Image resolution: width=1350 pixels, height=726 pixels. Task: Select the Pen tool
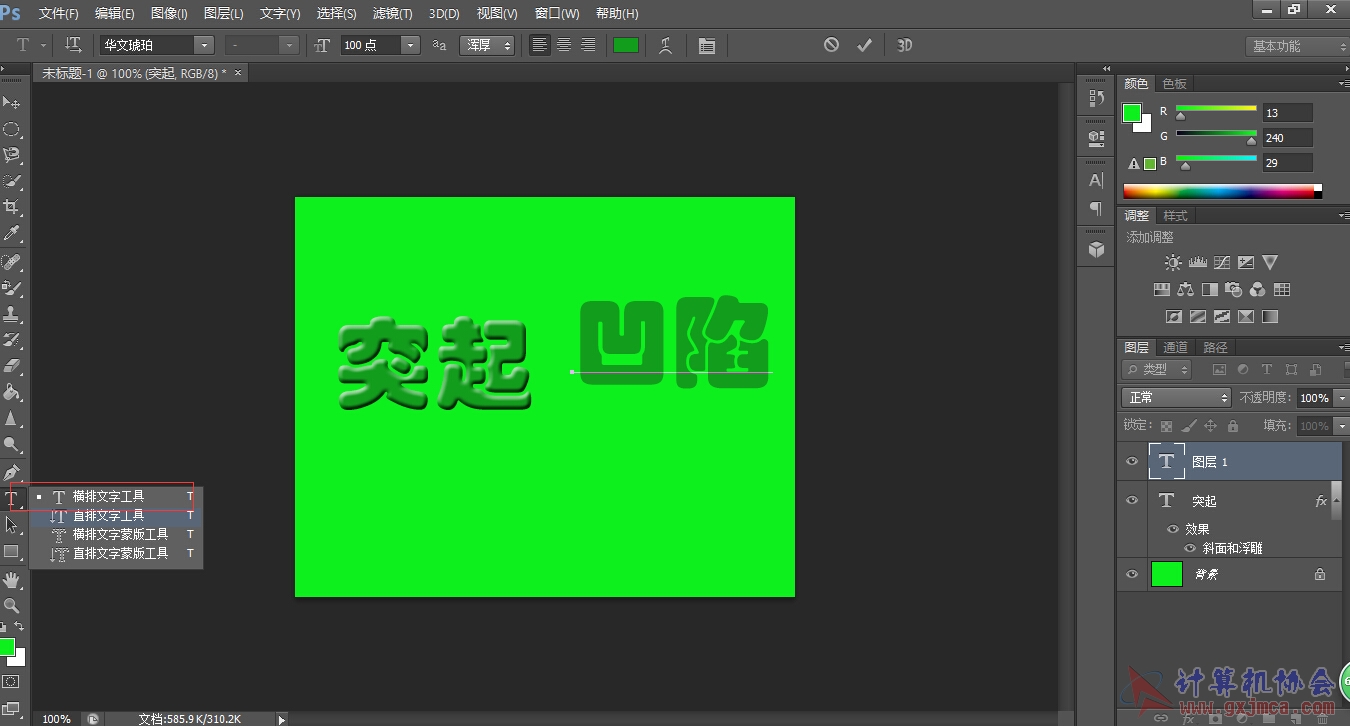point(12,472)
